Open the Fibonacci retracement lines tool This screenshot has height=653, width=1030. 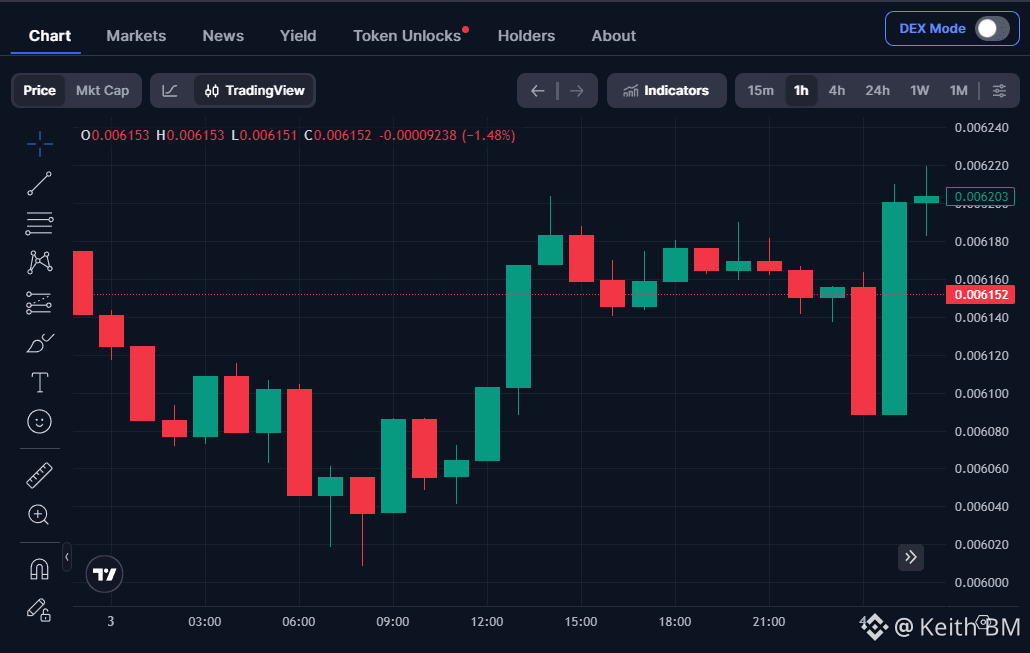(39, 223)
